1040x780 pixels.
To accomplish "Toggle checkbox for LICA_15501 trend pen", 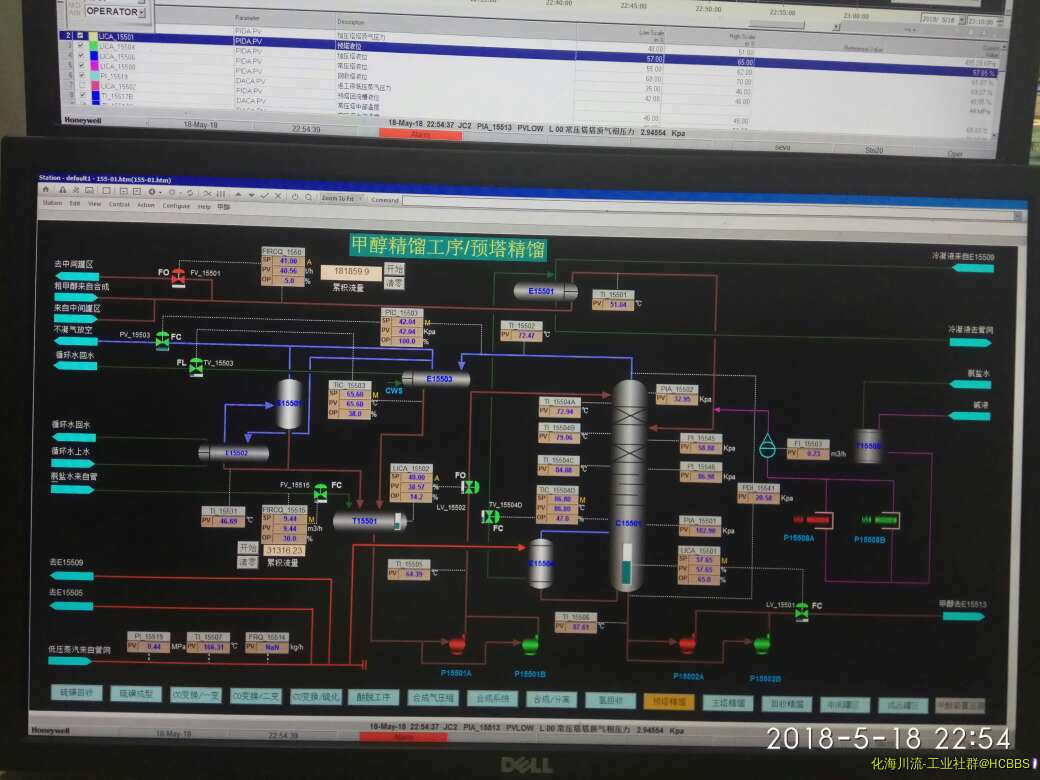I will (82, 37).
